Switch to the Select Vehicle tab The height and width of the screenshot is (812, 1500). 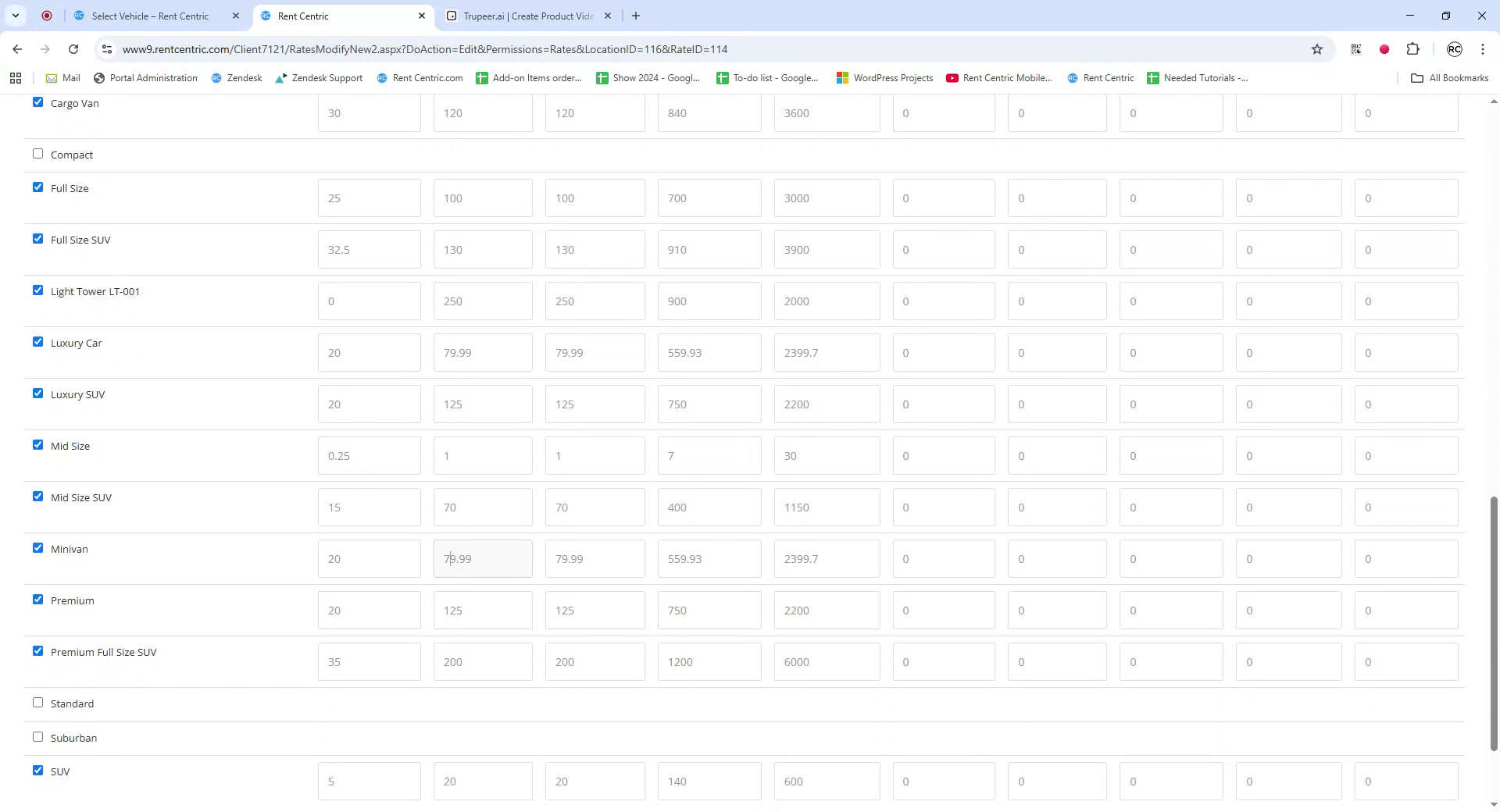[148, 16]
